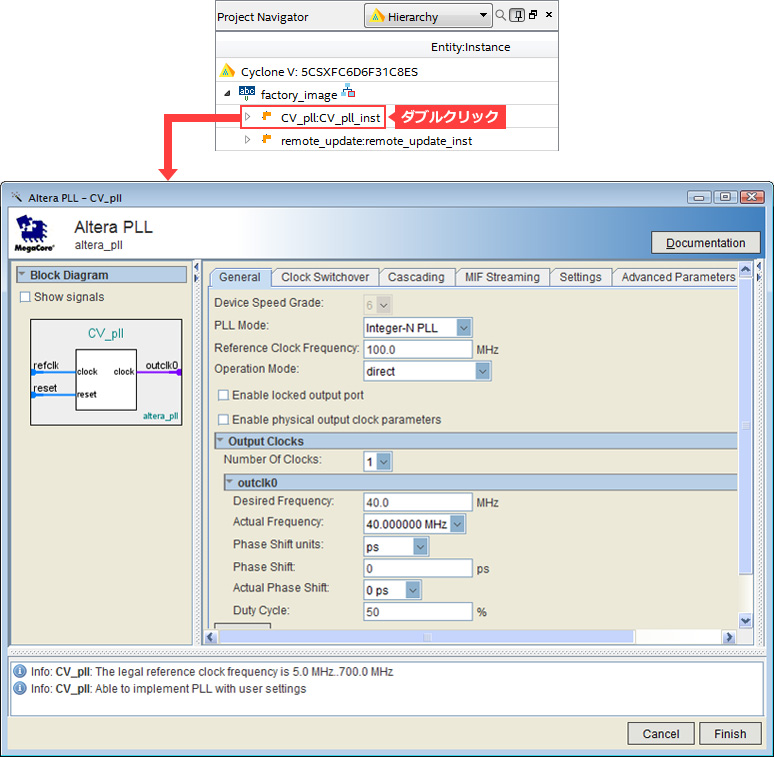
Task: Click the hierarchy icon after factory_image
Action: point(348,91)
